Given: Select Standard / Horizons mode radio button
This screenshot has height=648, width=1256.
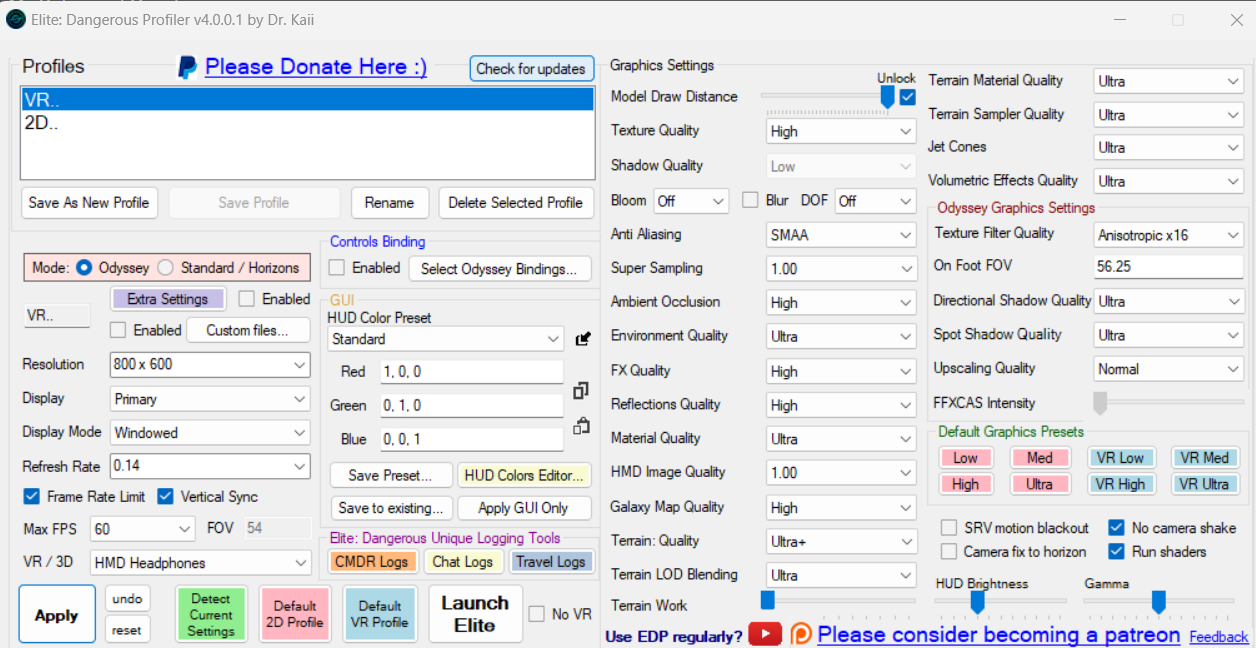Looking at the screenshot, I should pyautogui.click(x=166, y=268).
